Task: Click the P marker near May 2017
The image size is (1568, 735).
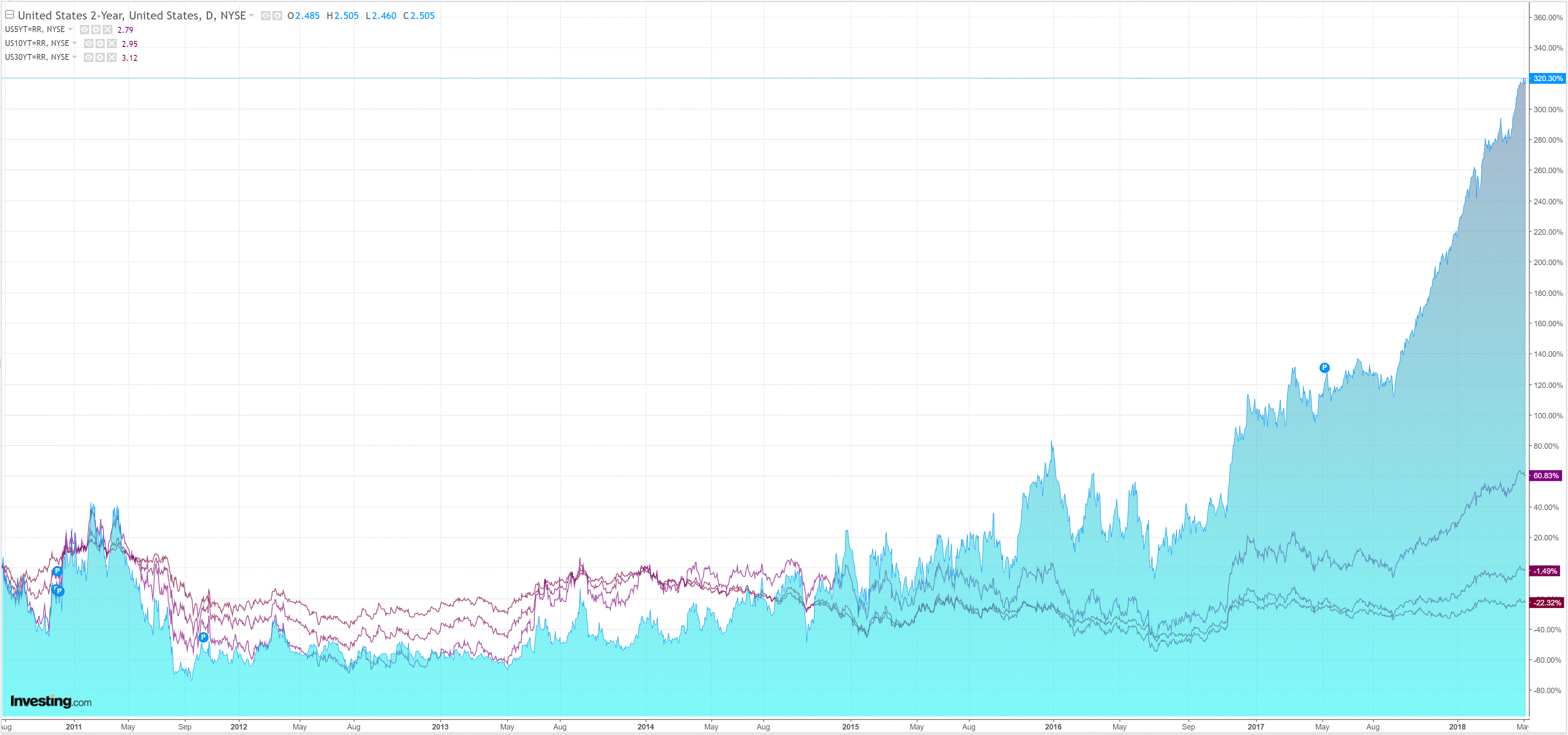Action: [1325, 367]
